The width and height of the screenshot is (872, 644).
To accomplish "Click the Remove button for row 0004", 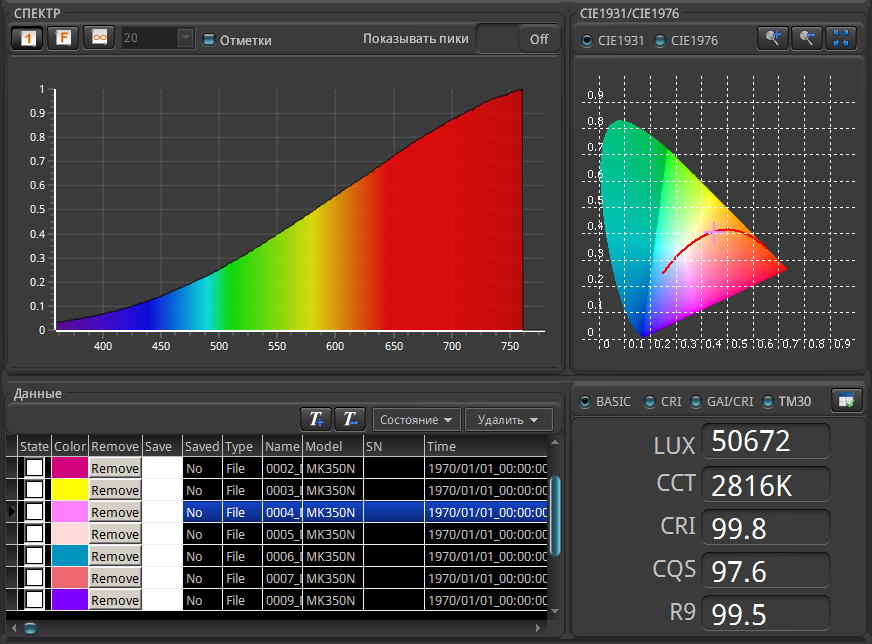I will pos(115,512).
